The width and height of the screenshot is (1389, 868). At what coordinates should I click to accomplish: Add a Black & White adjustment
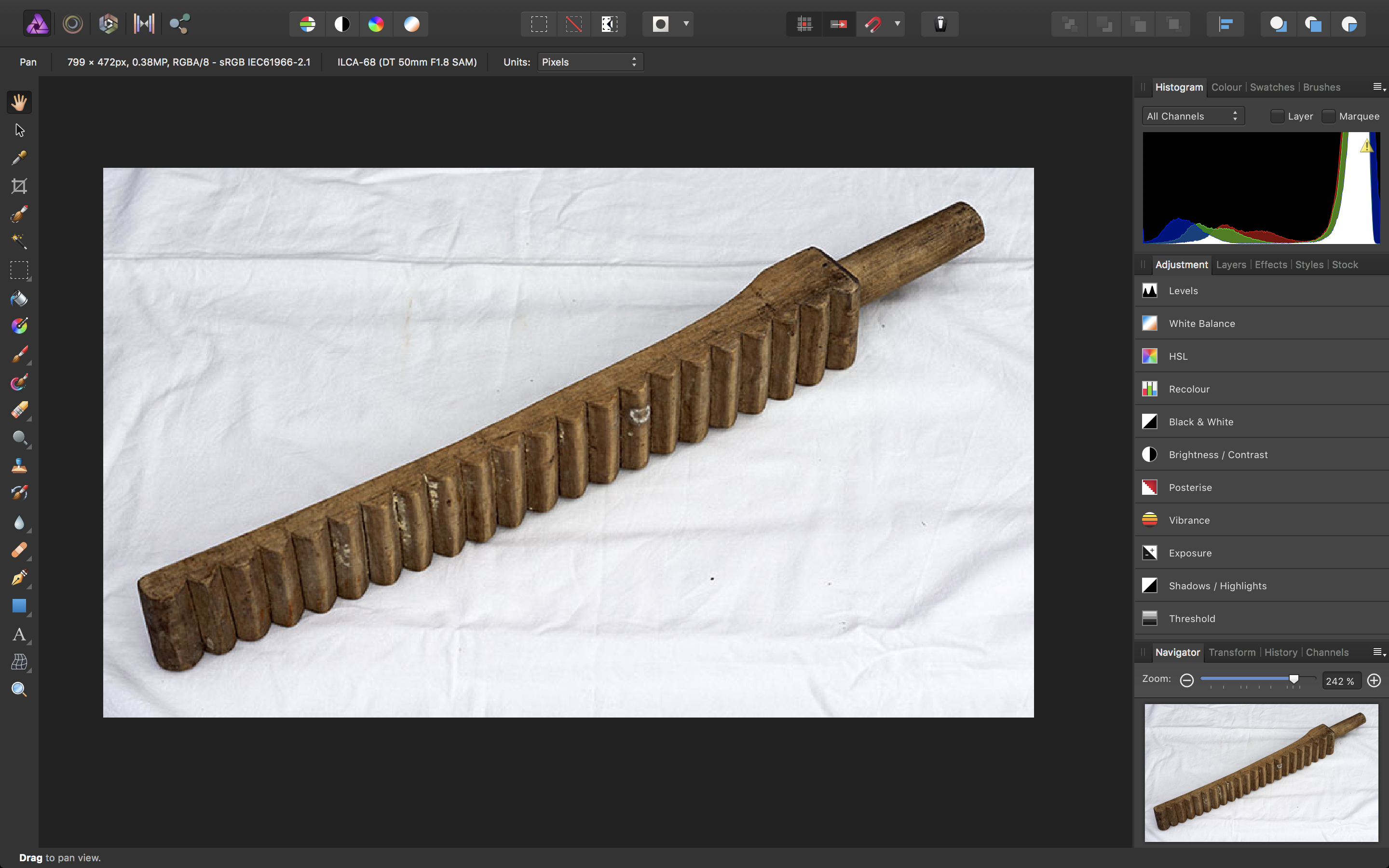pyautogui.click(x=1201, y=422)
